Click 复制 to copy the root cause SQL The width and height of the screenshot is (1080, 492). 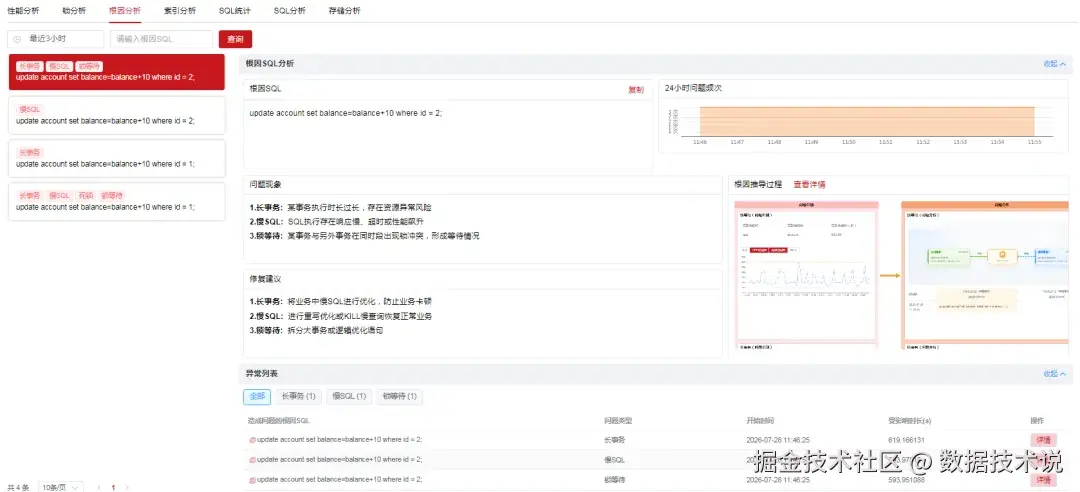[636, 90]
